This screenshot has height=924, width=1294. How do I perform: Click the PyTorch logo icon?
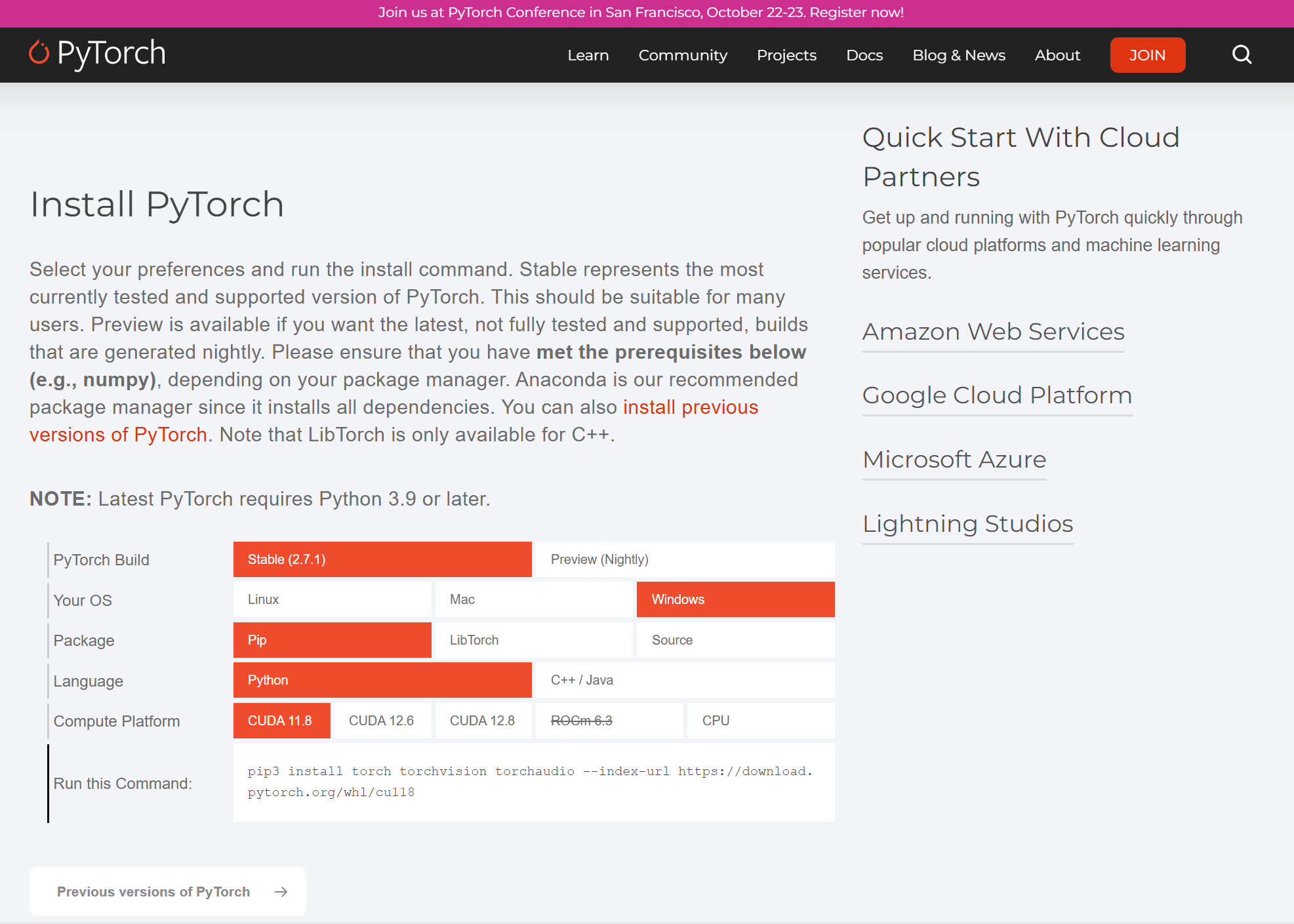pos(37,53)
